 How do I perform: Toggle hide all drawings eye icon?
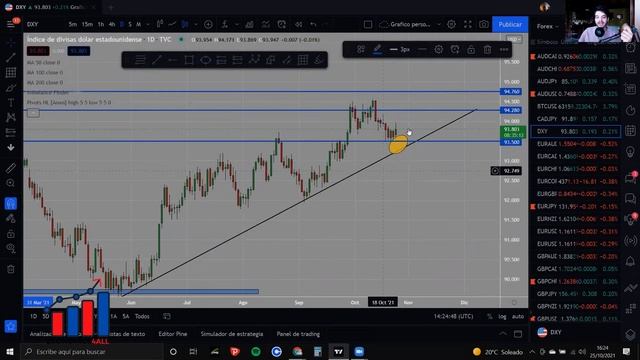(x=11, y=248)
